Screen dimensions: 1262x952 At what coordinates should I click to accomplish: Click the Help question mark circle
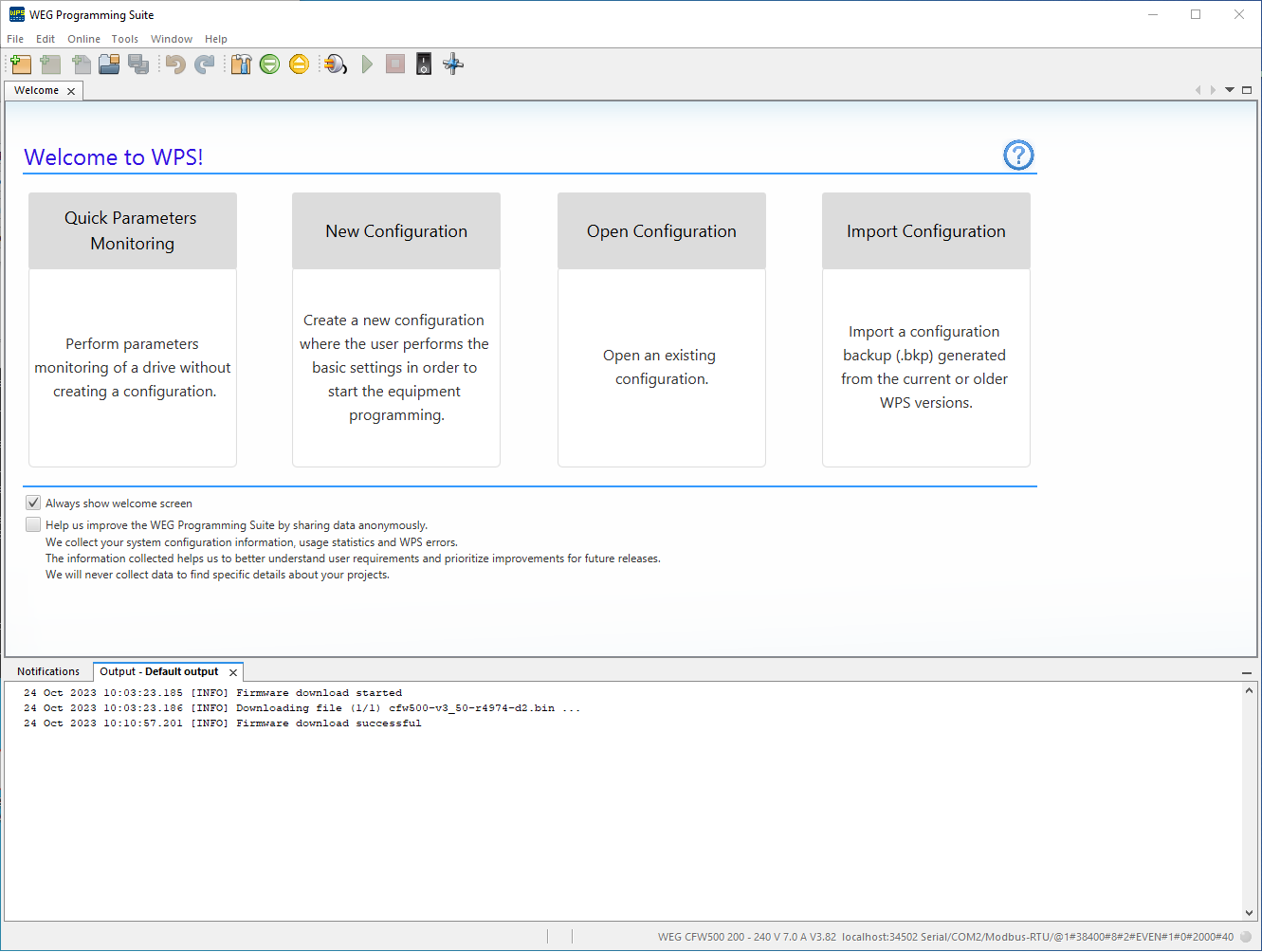coord(1017,155)
